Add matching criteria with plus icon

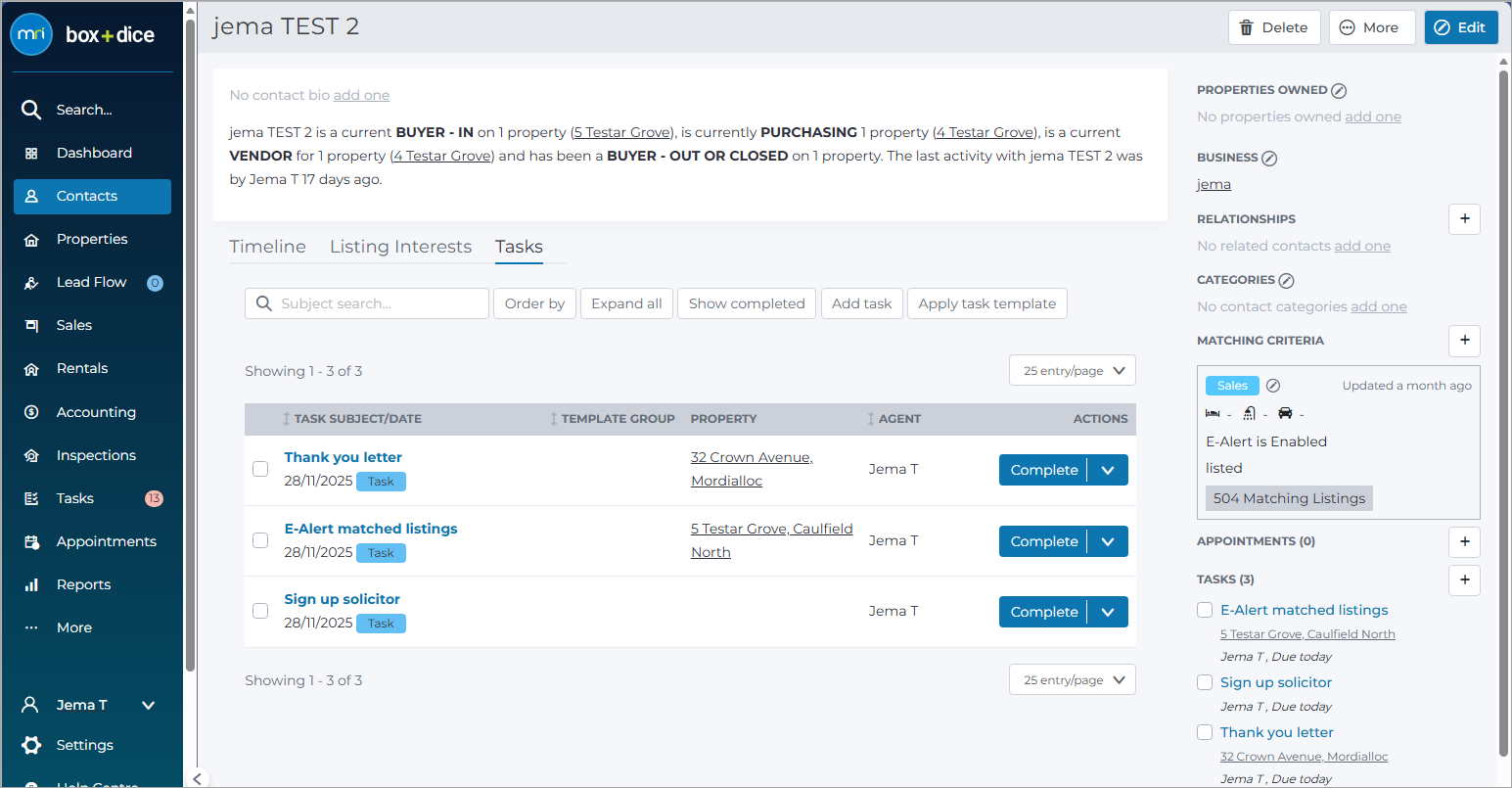[x=1464, y=341]
